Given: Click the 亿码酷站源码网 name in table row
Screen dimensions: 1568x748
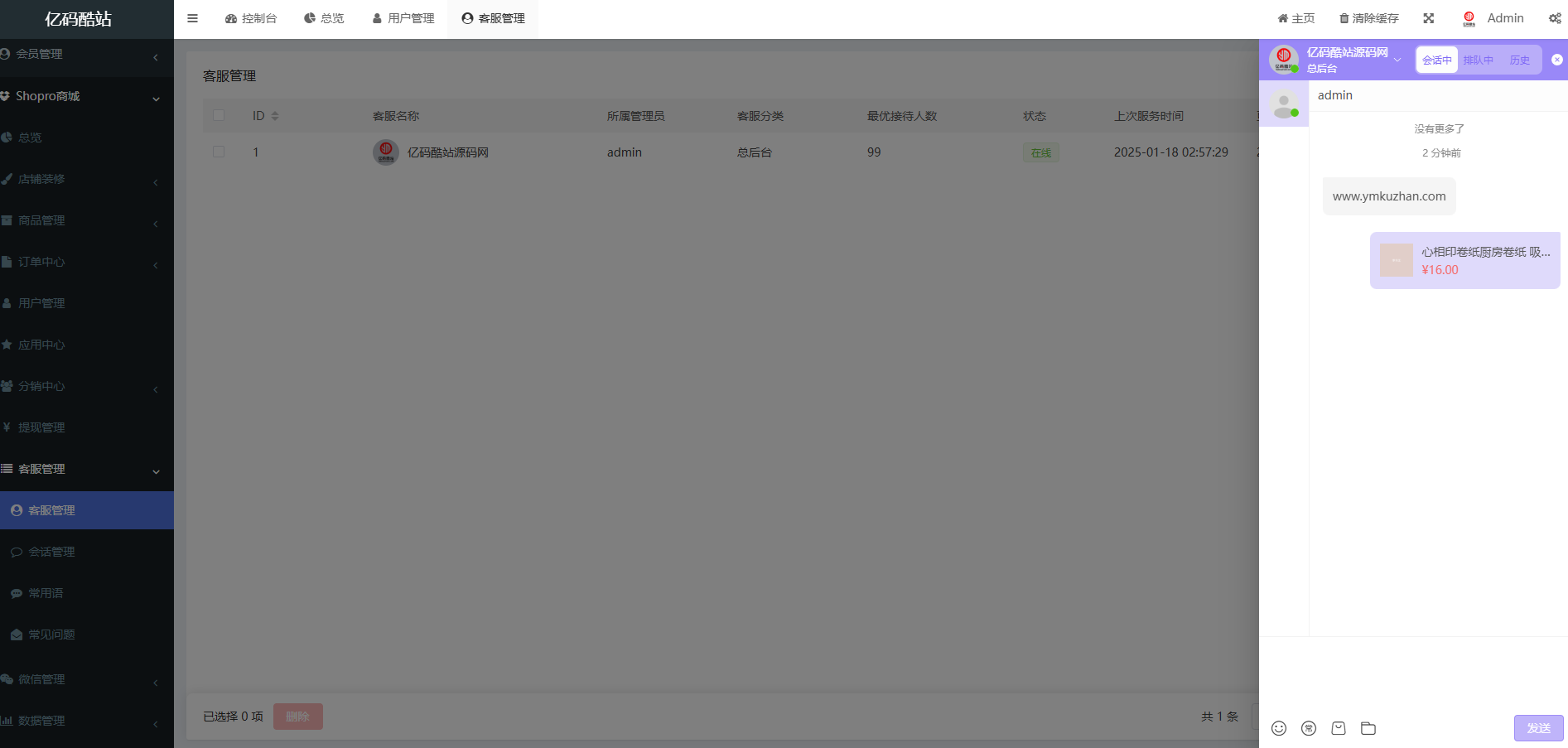Looking at the screenshot, I should click(448, 152).
